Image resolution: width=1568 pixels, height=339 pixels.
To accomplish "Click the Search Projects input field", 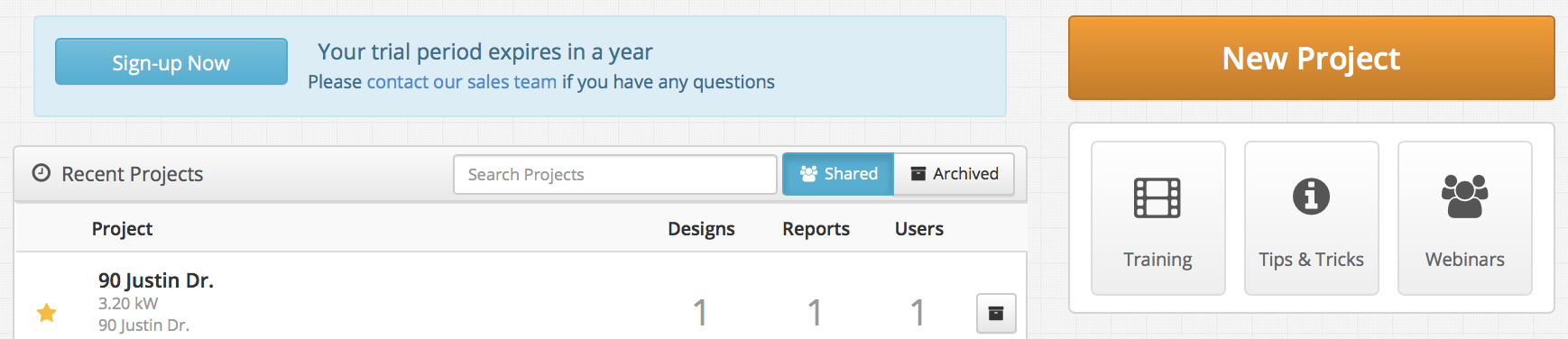I will (x=615, y=175).
